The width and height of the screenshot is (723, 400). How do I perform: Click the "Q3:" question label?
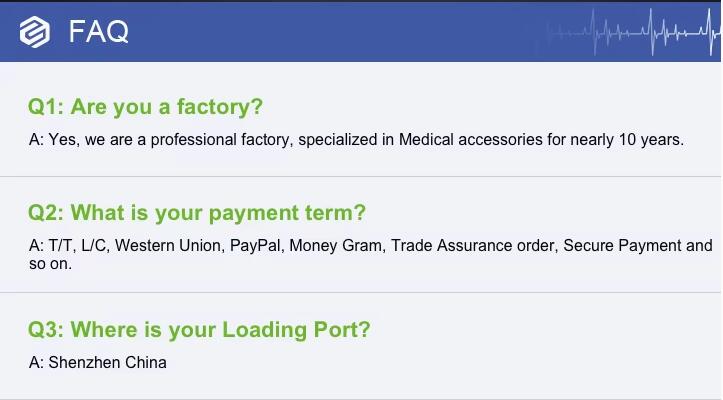(x=46, y=329)
